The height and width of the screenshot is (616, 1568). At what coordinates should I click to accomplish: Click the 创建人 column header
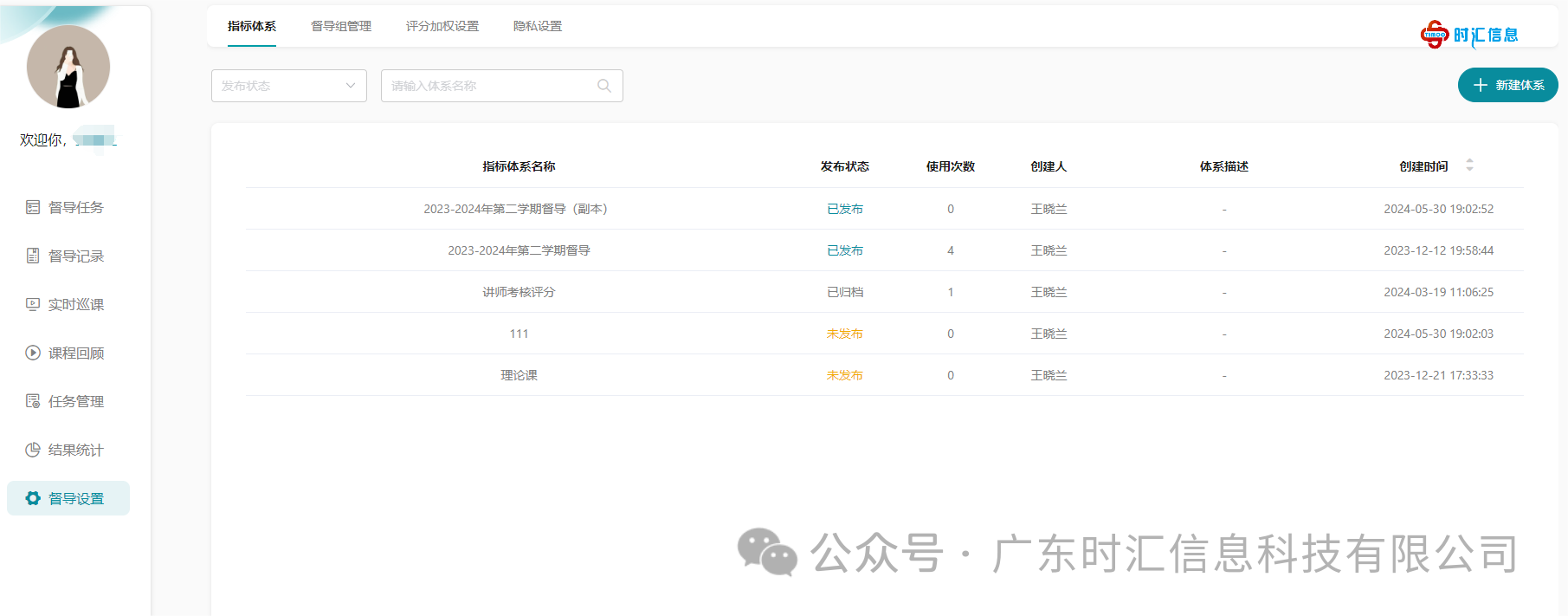[1049, 166]
